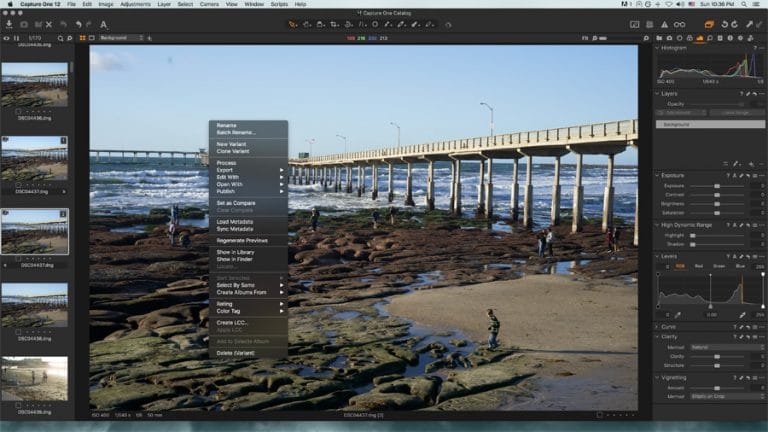This screenshot has width=768, height=432.
Task: Click the Delete X icon in toolbar
Action: click(49, 24)
